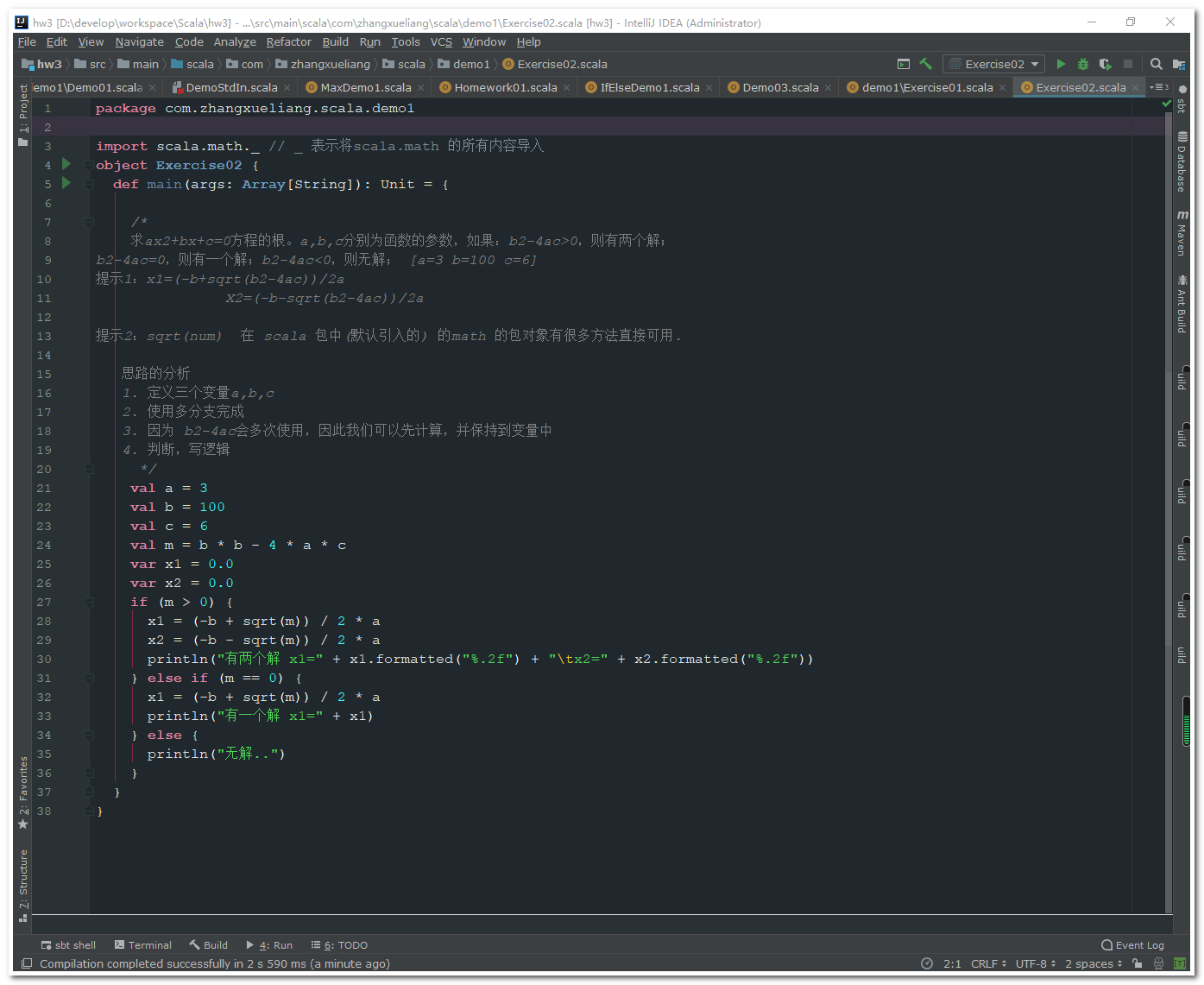Close the Demo03.scala tab
The width and height of the screenshot is (1204, 985).
[828, 87]
